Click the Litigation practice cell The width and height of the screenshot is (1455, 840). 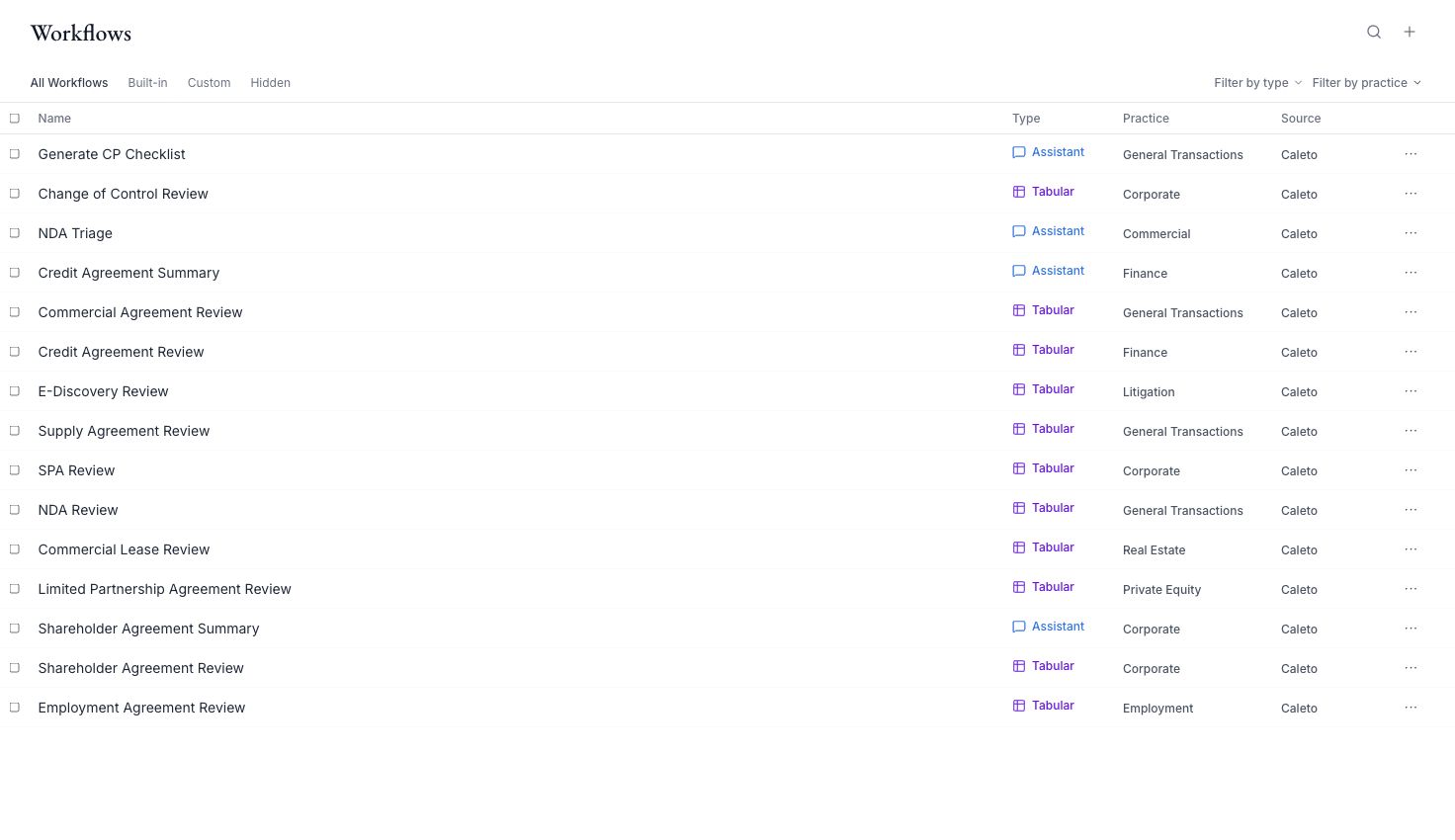pyautogui.click(x=1149, y=392)
